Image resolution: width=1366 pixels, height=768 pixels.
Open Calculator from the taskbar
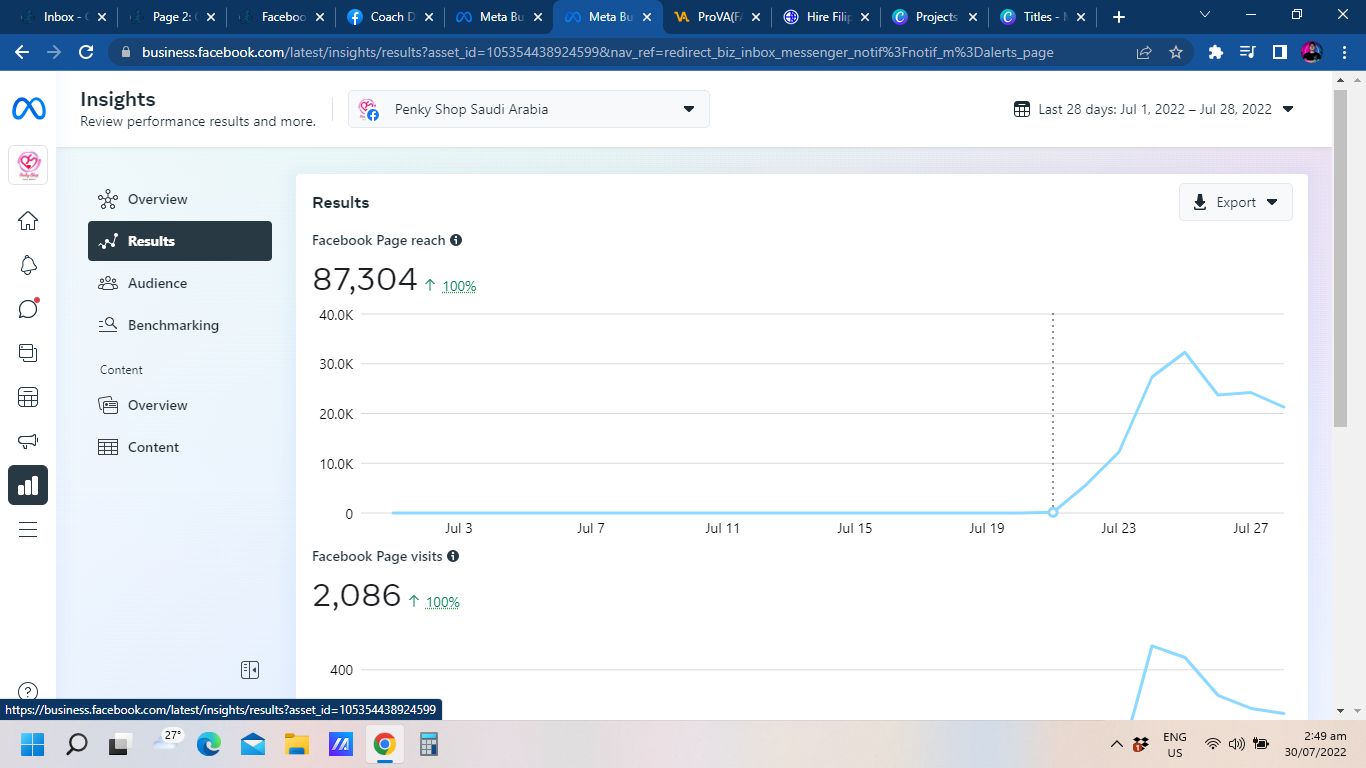point(429,744)
